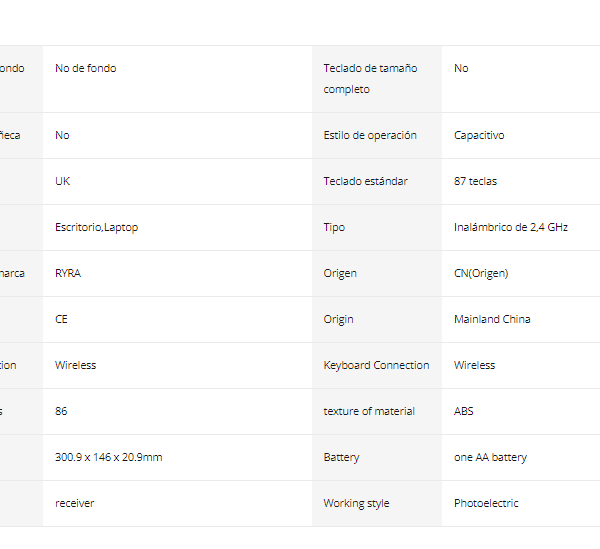600x549 pixels.
Task: Select the 'texture of material' label
Action: tap(369, 411)
